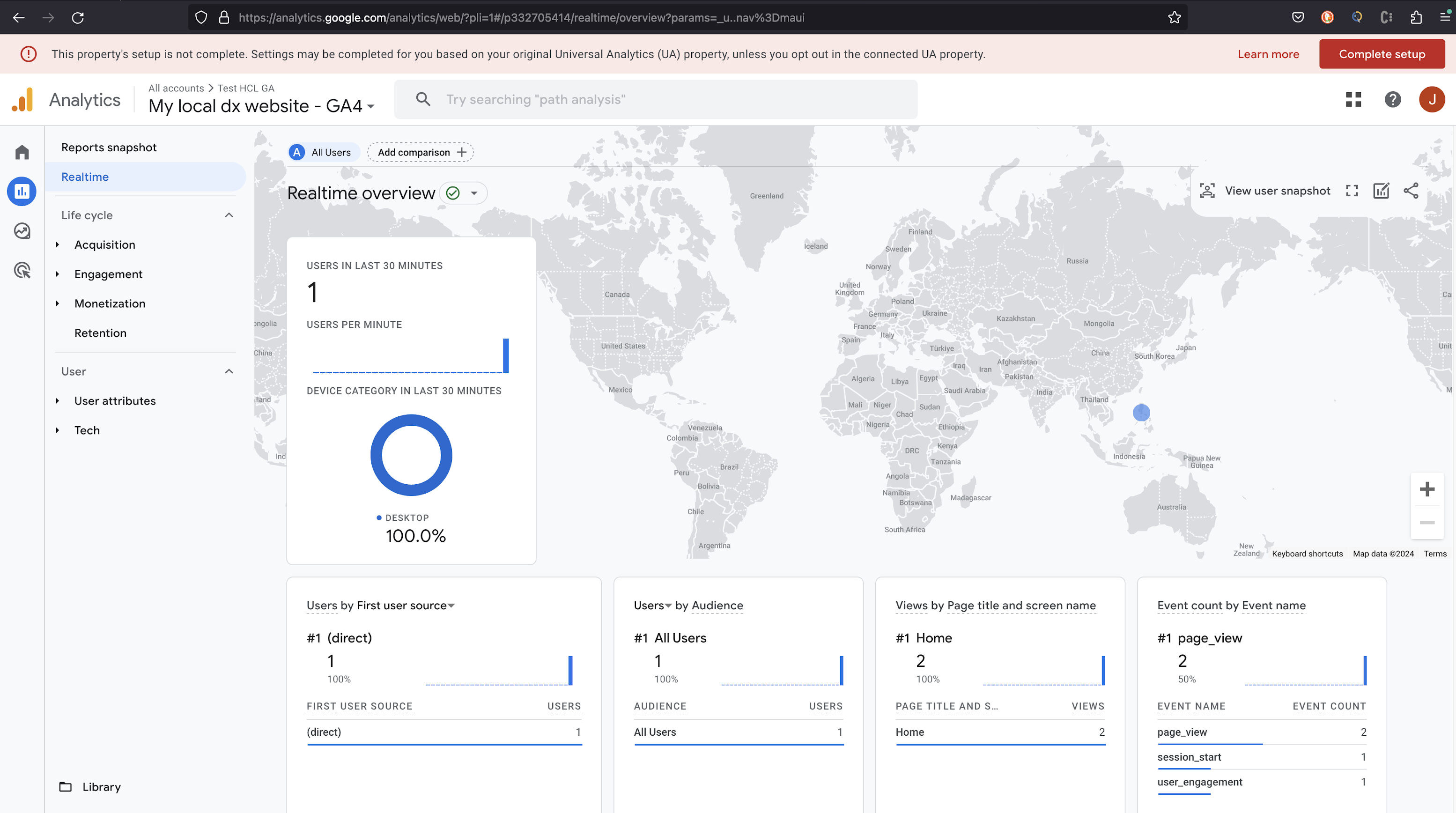Open the Home icon in left rail
Screen dimensions: 1456x813
click(x=22, y=152)
